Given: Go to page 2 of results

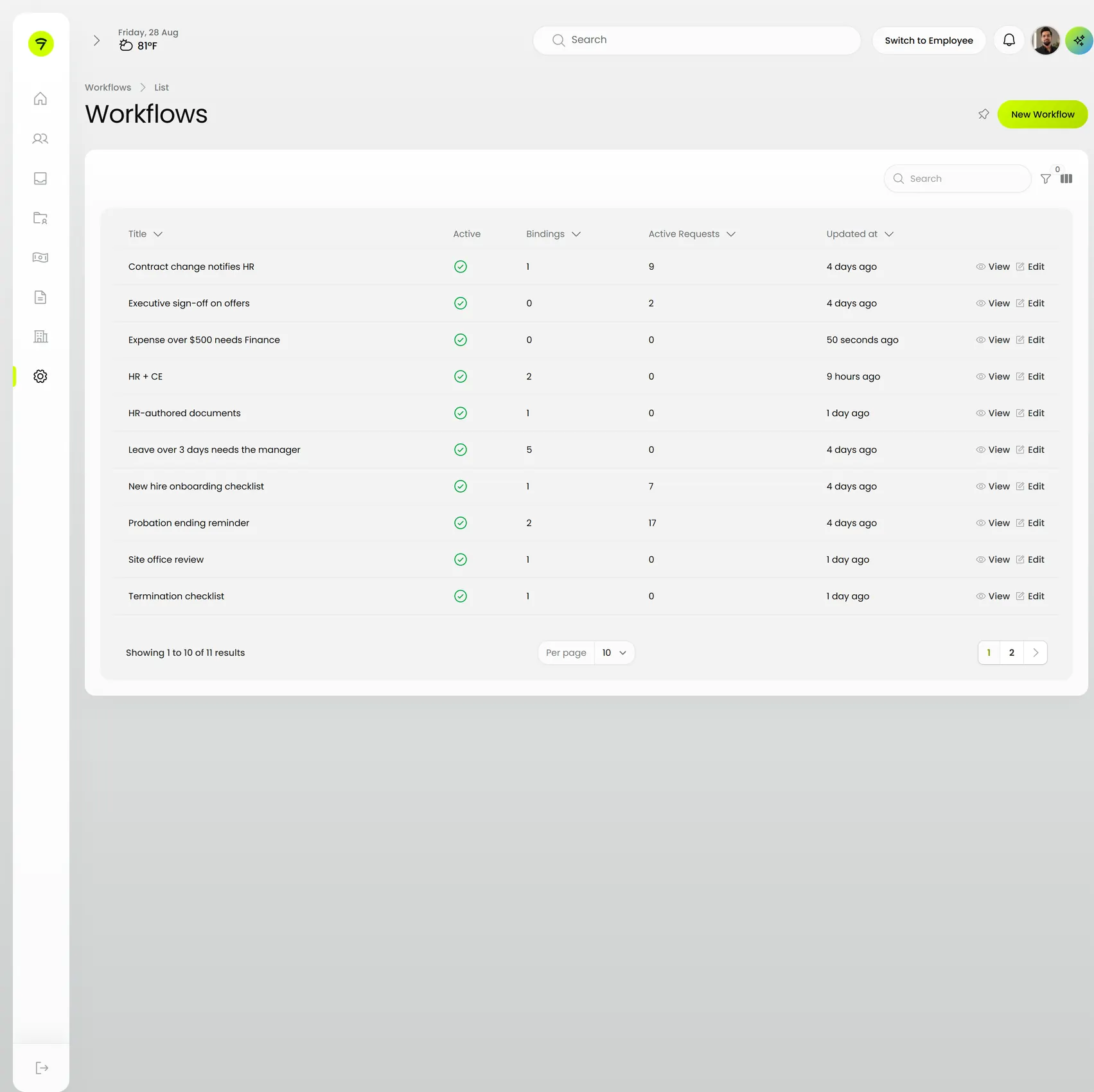Looking at the screenshot, I should click(x=1011, y=653).
